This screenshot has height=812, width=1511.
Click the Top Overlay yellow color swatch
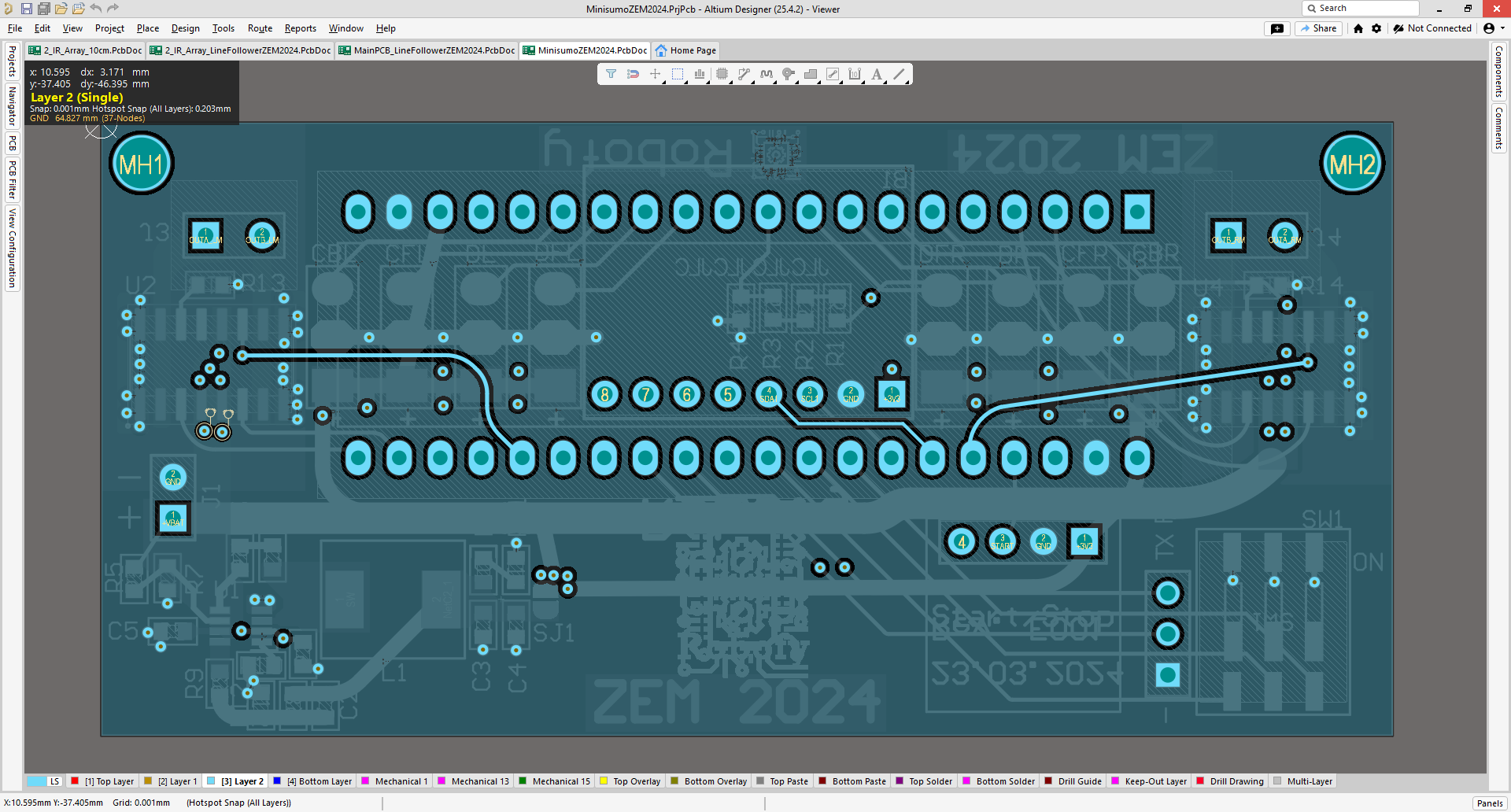pyautogui.click(x=604, y=781)
